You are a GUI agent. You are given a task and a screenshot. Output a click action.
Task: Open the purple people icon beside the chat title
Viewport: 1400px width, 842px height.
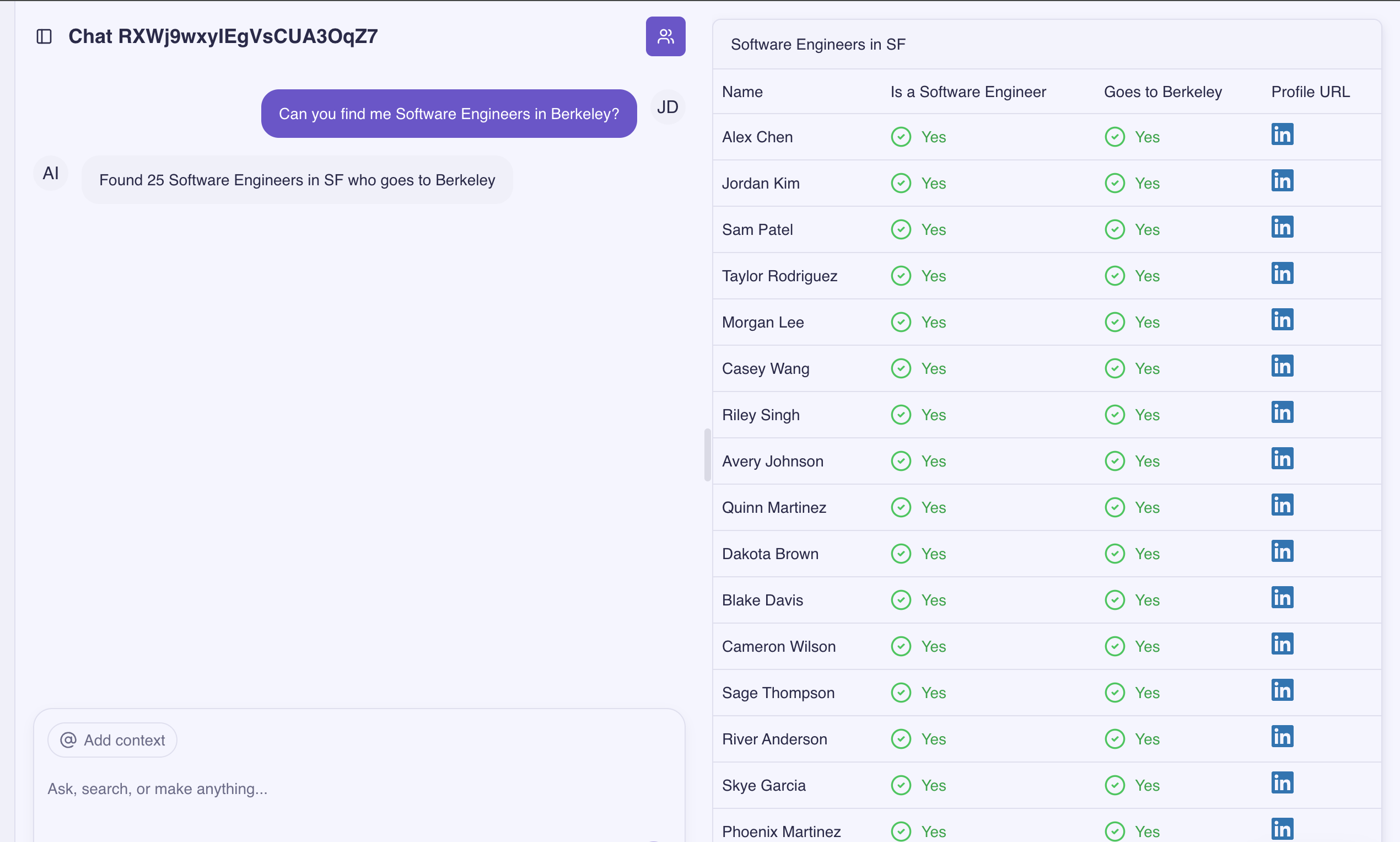coord(665,36)
